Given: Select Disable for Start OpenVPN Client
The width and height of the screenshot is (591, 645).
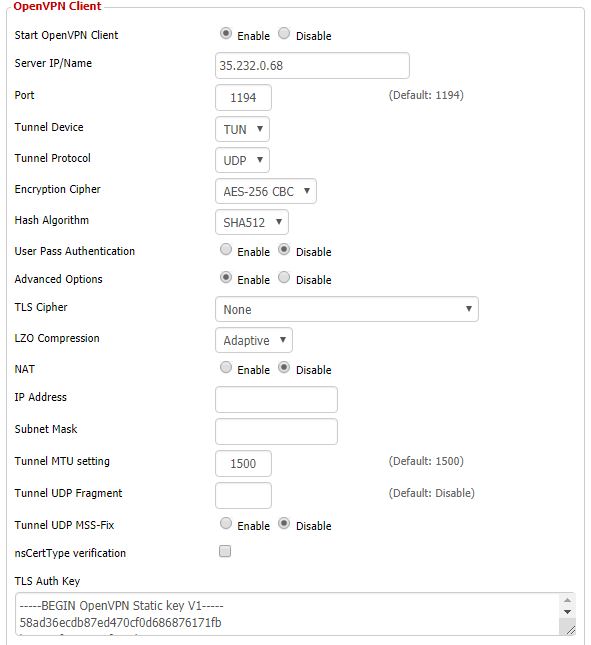Looking at the screenshot, I should point(284,33).
